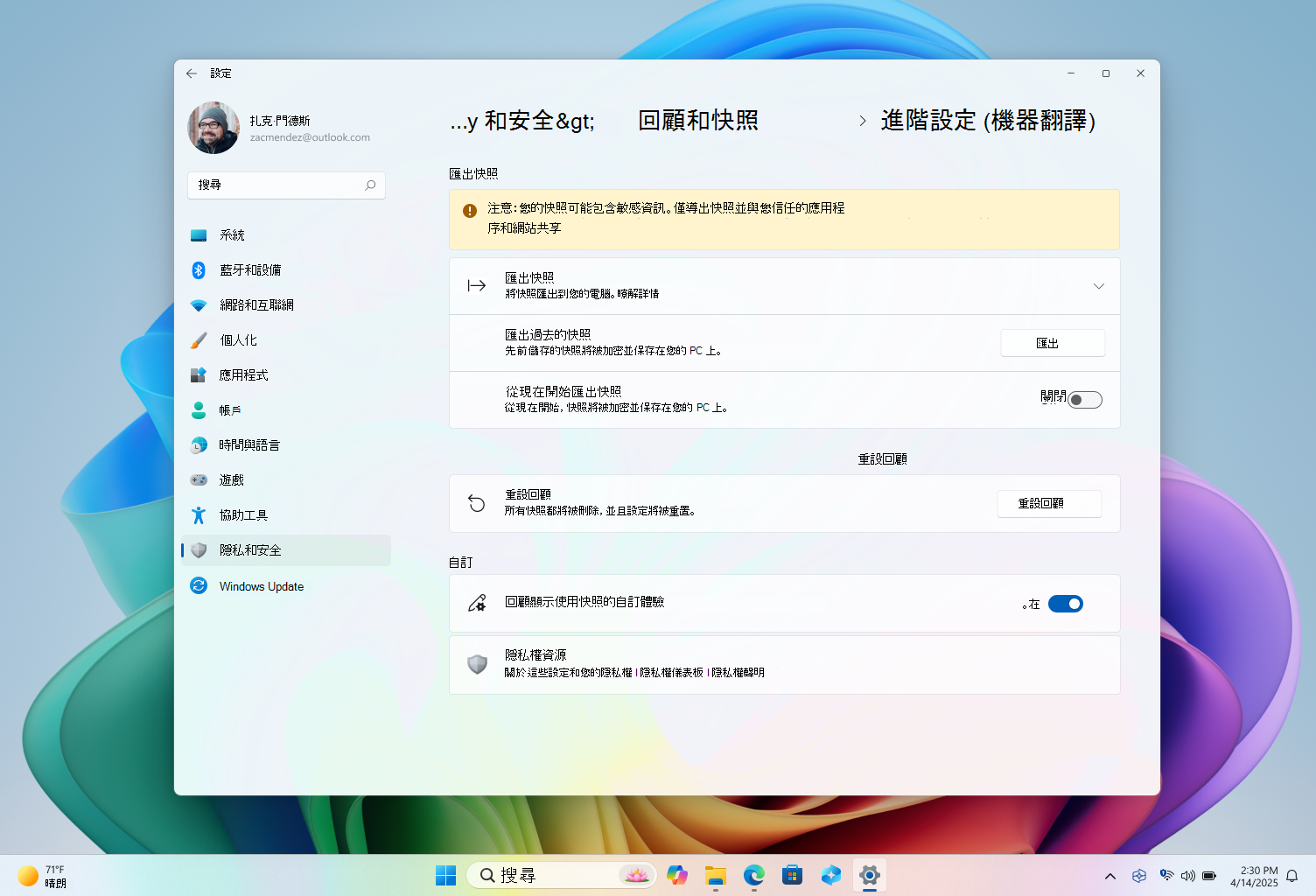1316x896 pixels.
Task: Click the back arrow in Settings title bar
Action: 192,73
